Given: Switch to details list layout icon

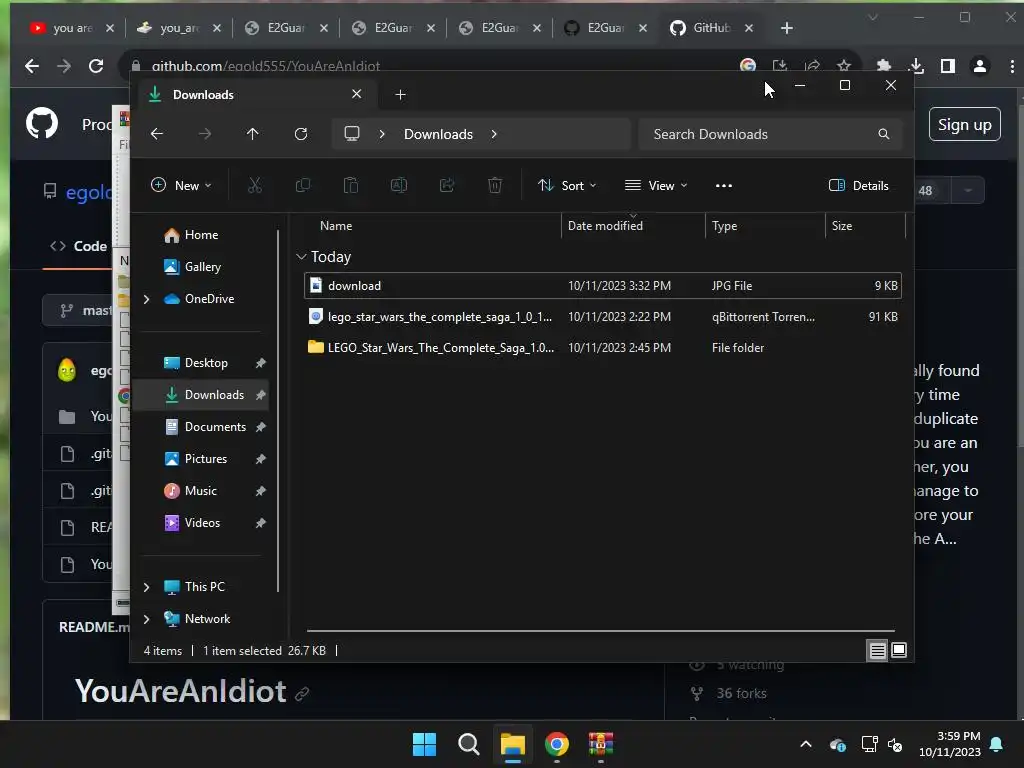Looking at the screenshot, I should (x=877, y=650).
